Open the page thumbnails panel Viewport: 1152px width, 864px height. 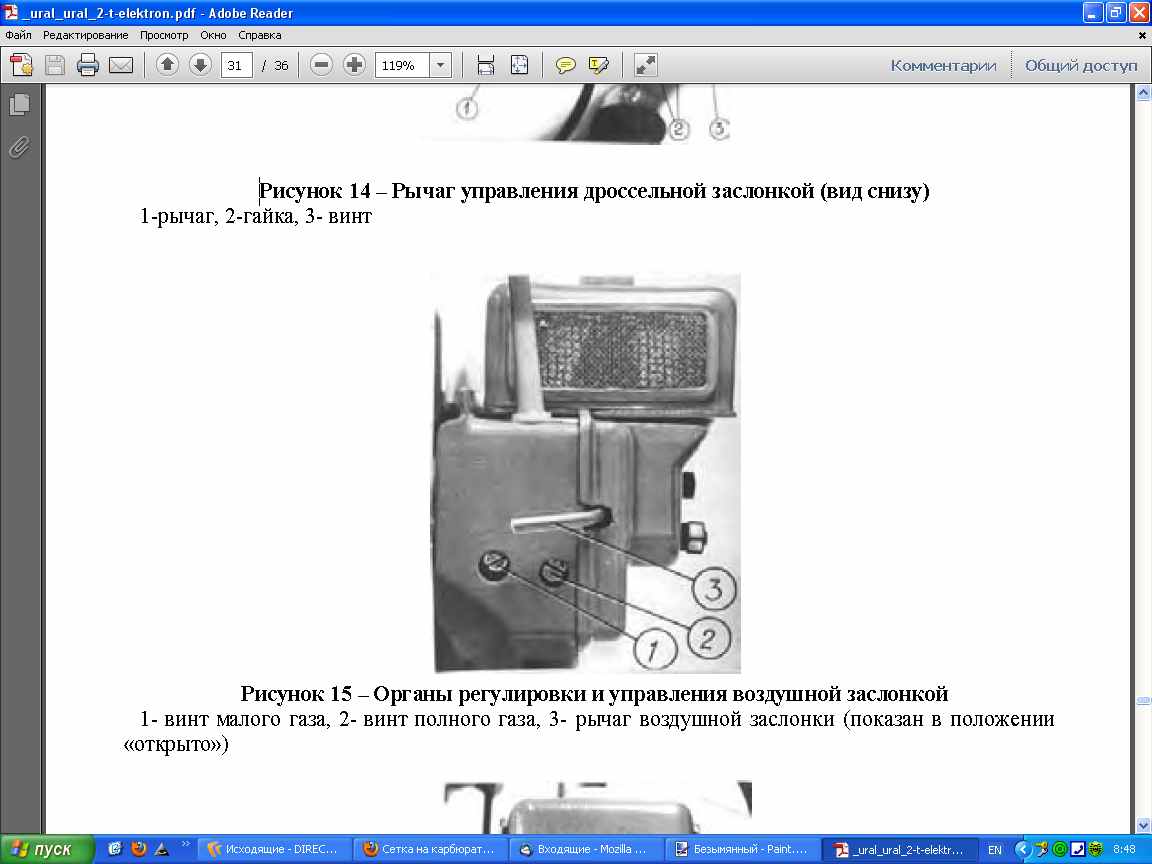tap(19, 105)
